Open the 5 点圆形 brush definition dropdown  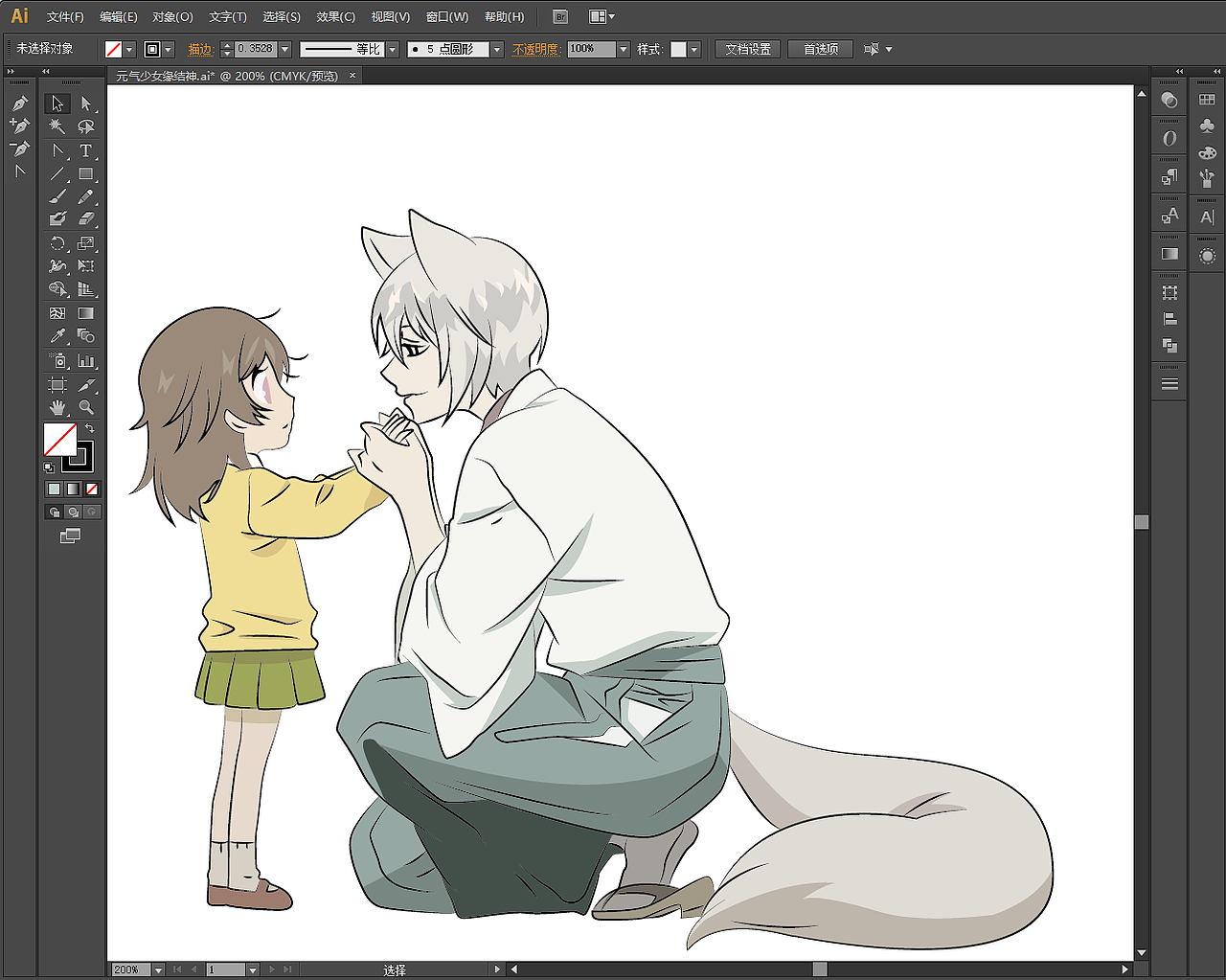click(497, 49)
